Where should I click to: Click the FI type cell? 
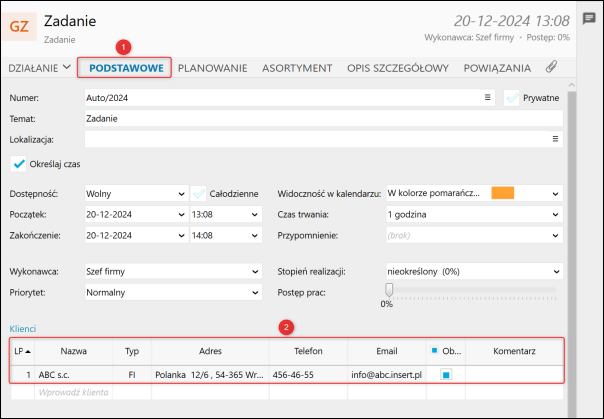point(132,375)
